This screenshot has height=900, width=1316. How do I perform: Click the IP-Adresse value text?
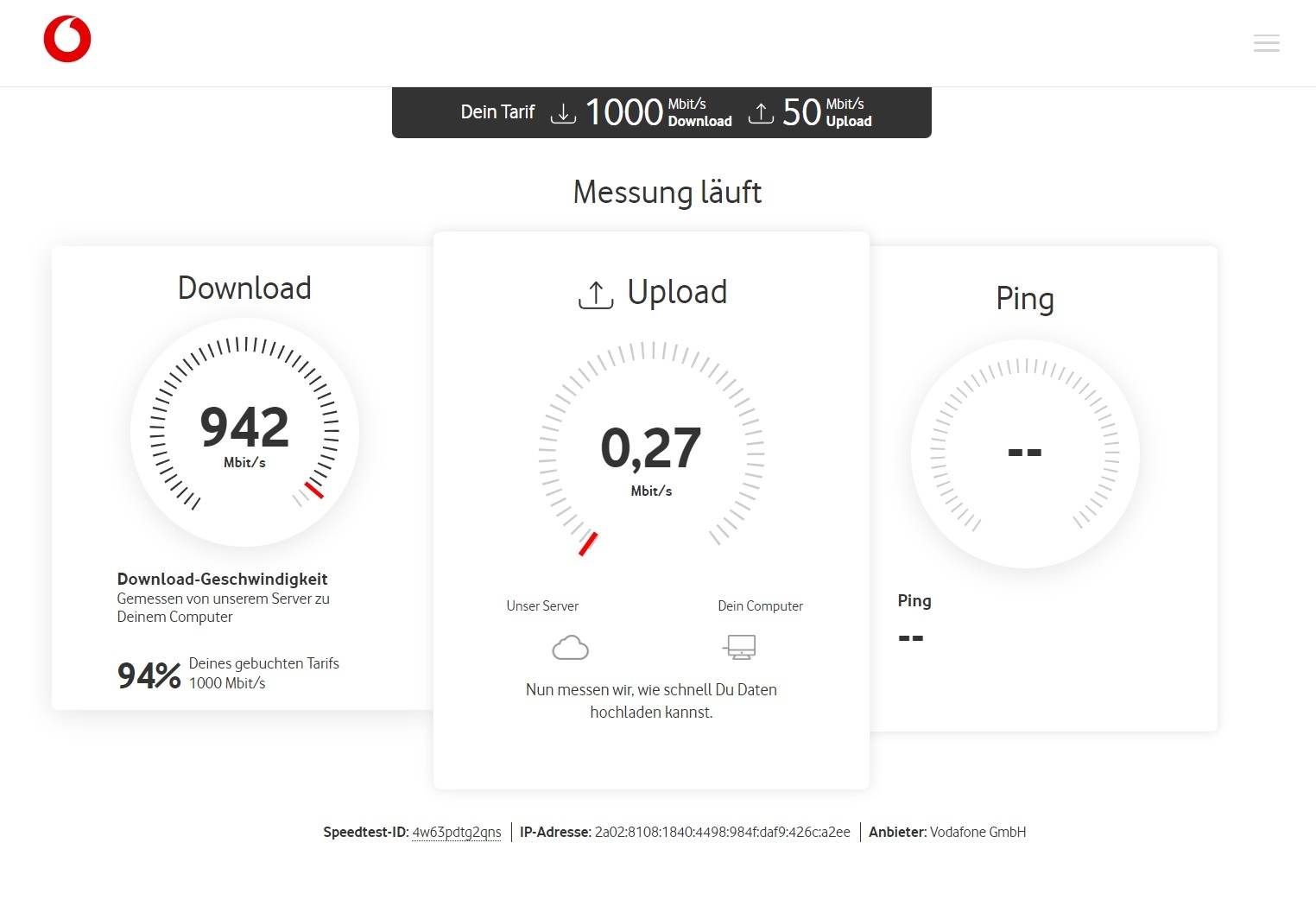pos(722,833)
